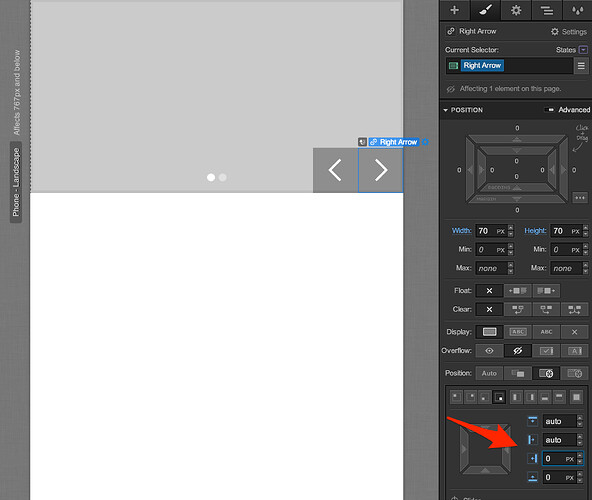Set Position to Auto
Image resolution: width=592 pixels, height=500 pixels.
[489, 373]
